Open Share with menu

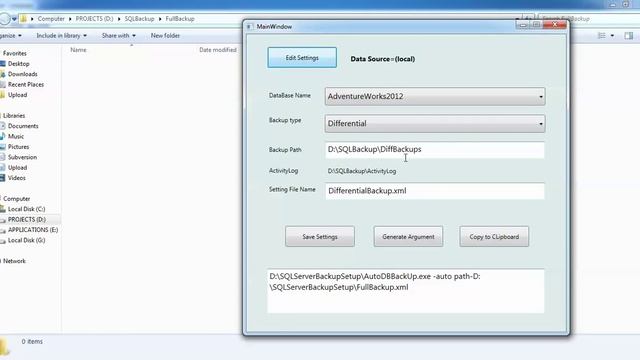click(x=118, y=36)
